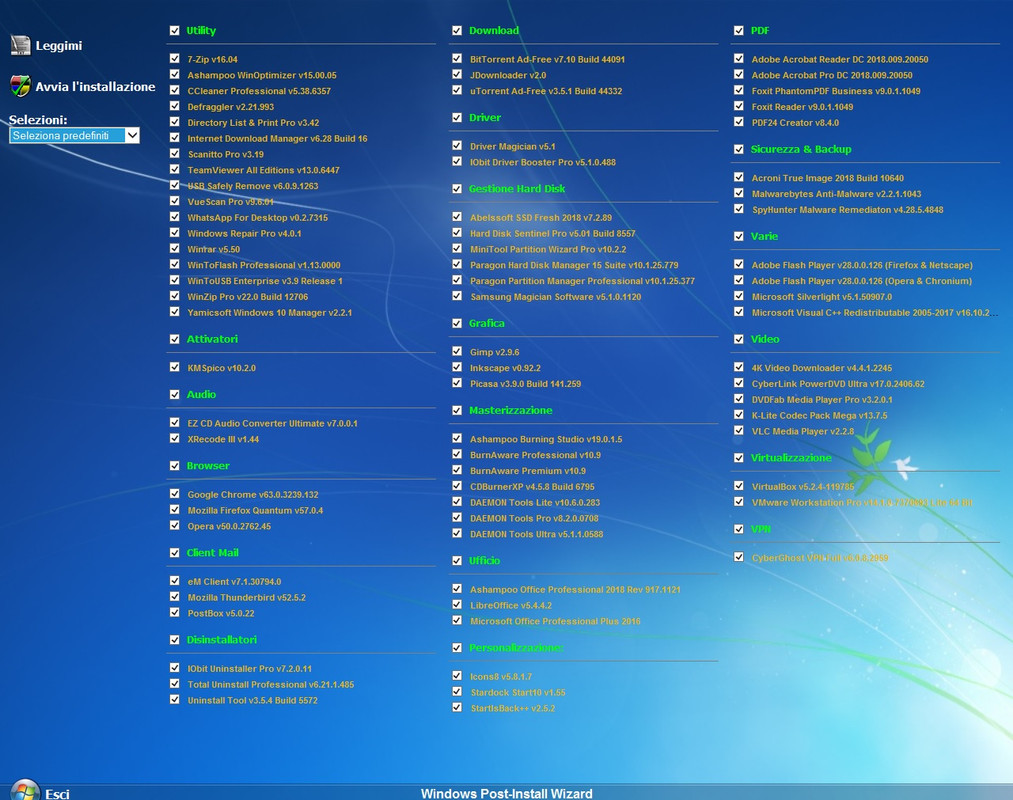
Task: Toggle the Gestione Hard Disk category checkbox
Action: 457,189
